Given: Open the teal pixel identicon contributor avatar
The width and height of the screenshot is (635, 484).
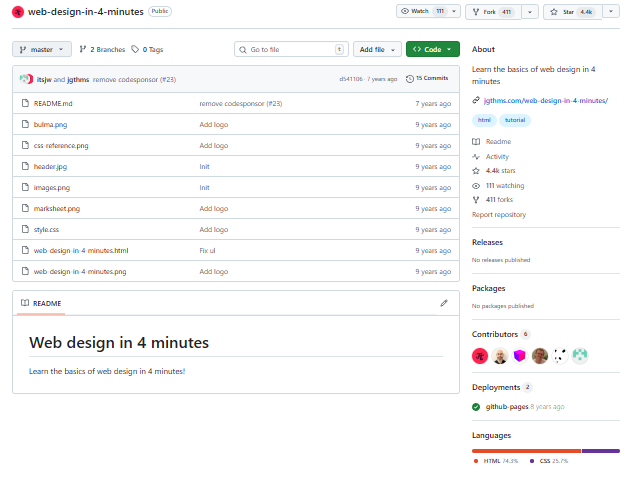Looking at the screenshot, I should tap(580, 356).
